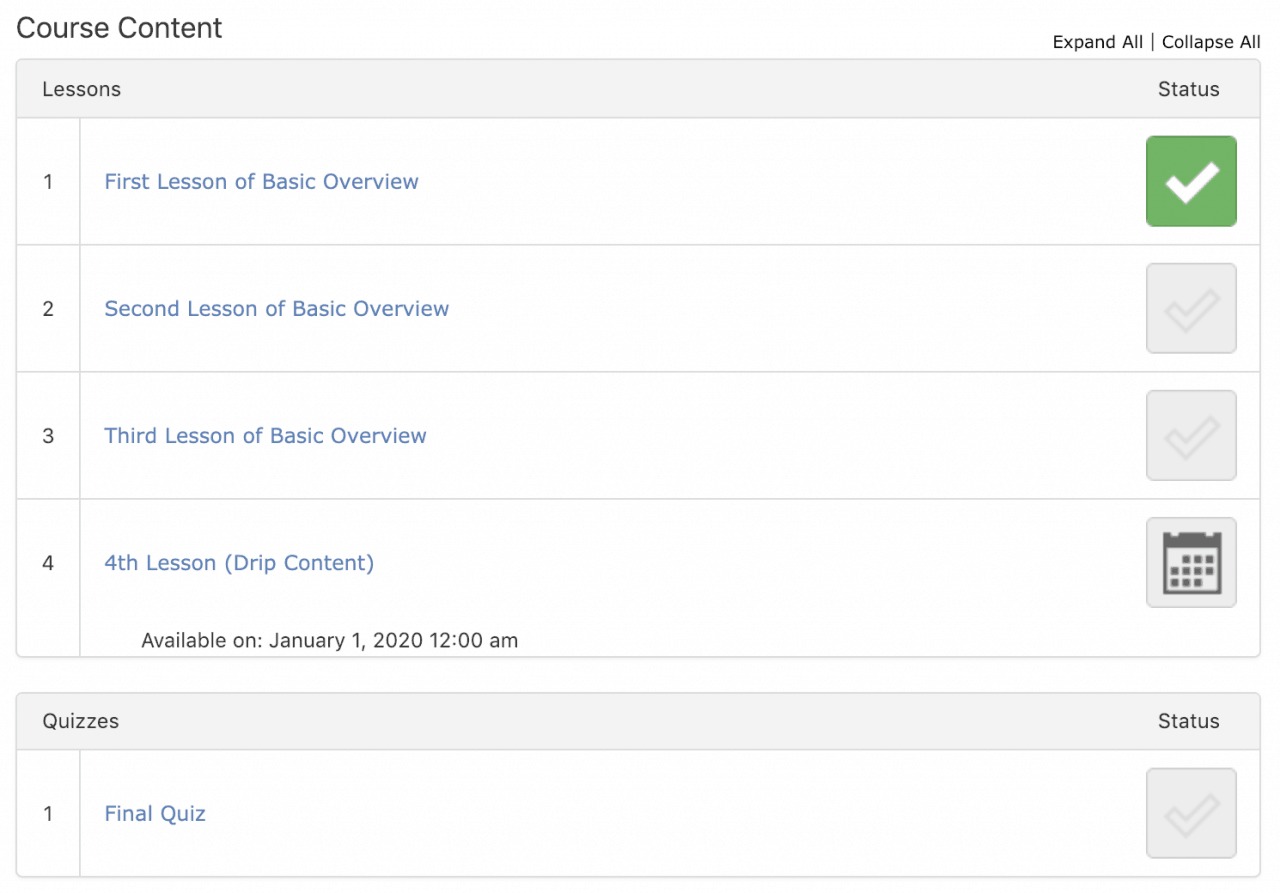Open First Lesson of Basic Overview

[x=261, y=182]
